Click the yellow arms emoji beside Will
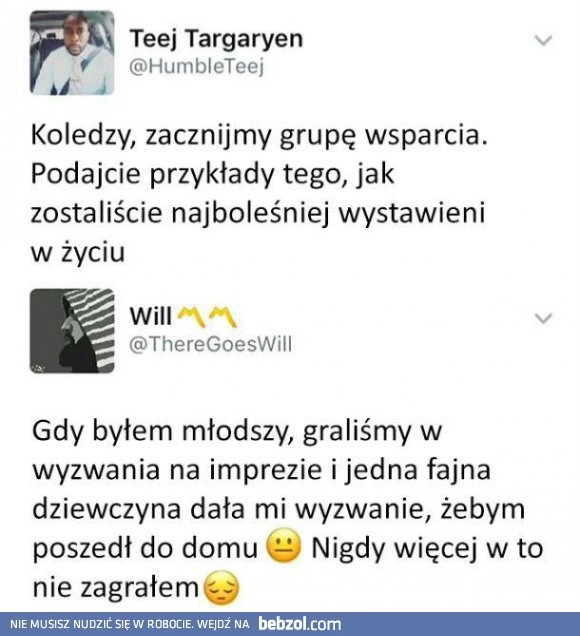 coord(207,317)
